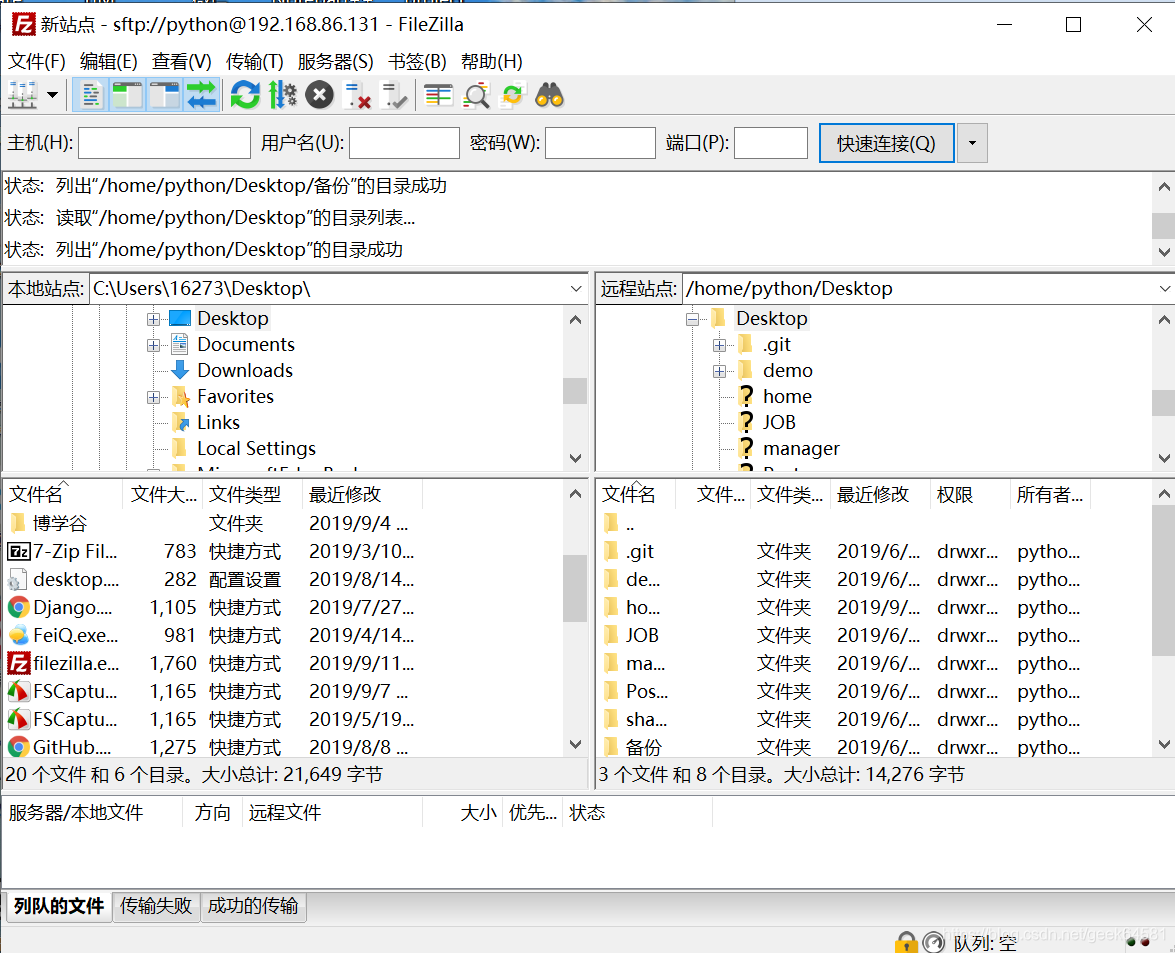
Task: Select the Django.... shortcut in local list
Action: pyautogui.click(x=210, y=607)
